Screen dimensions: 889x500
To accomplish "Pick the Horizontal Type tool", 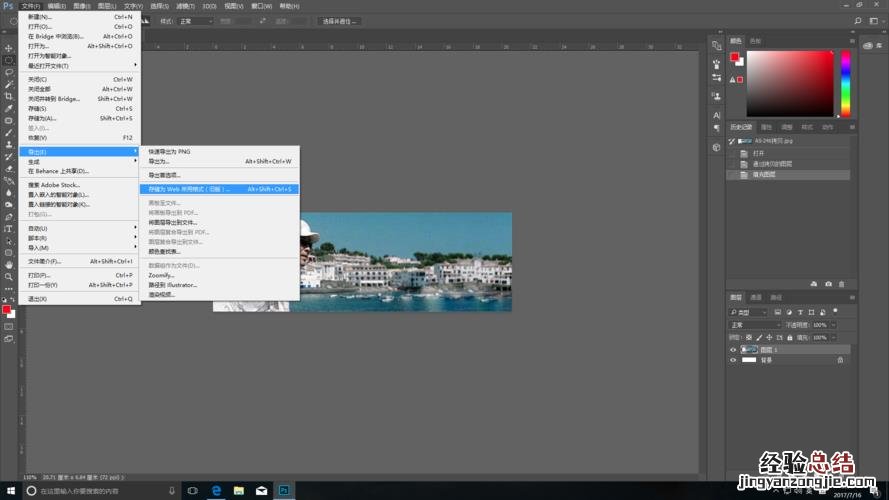I will pos(8,228).
